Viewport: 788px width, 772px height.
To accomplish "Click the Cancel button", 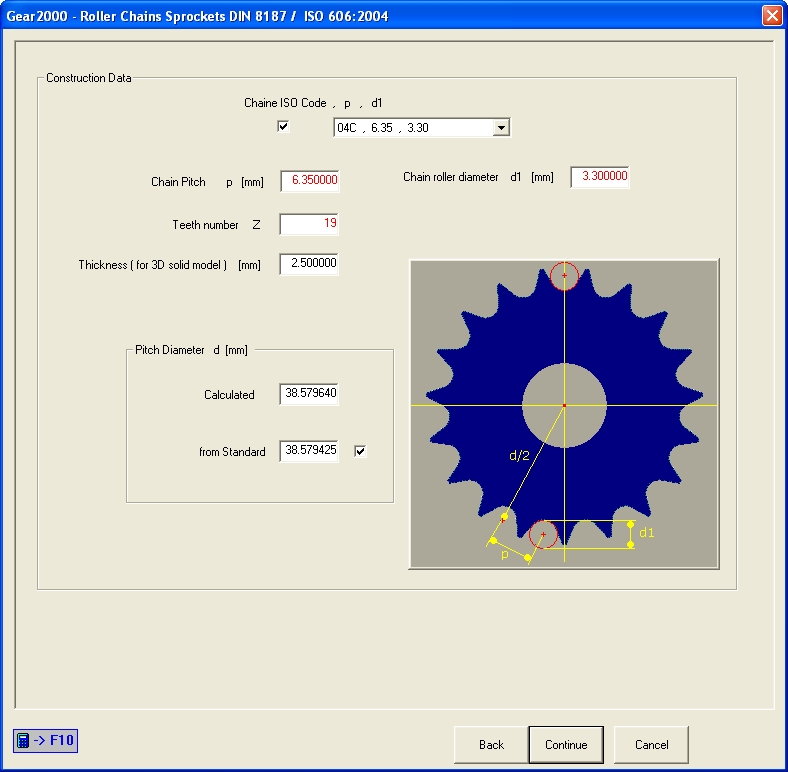I will tap(651, 744).
